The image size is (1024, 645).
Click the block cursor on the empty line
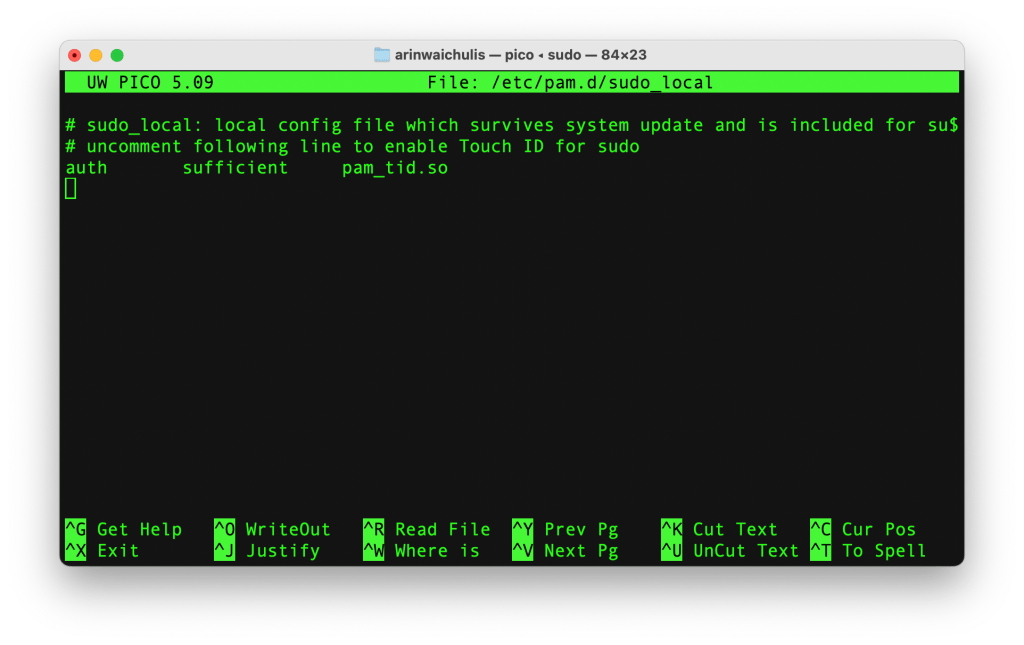71,189
